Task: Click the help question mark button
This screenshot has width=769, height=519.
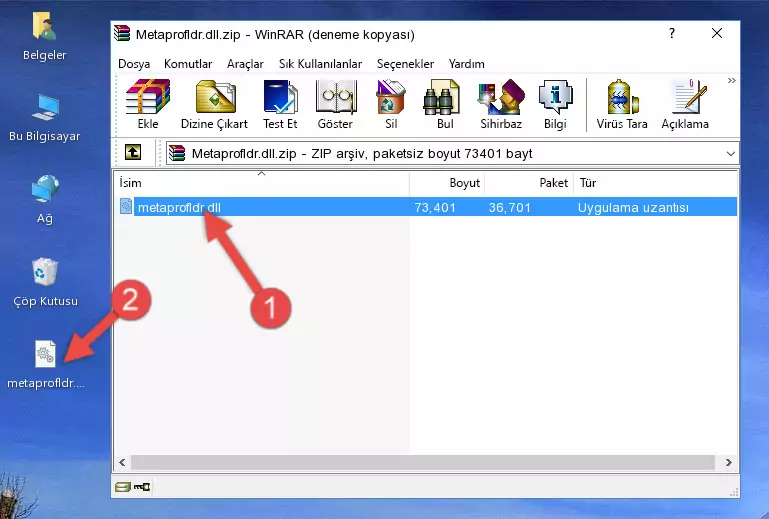Action: pos(672,33)
